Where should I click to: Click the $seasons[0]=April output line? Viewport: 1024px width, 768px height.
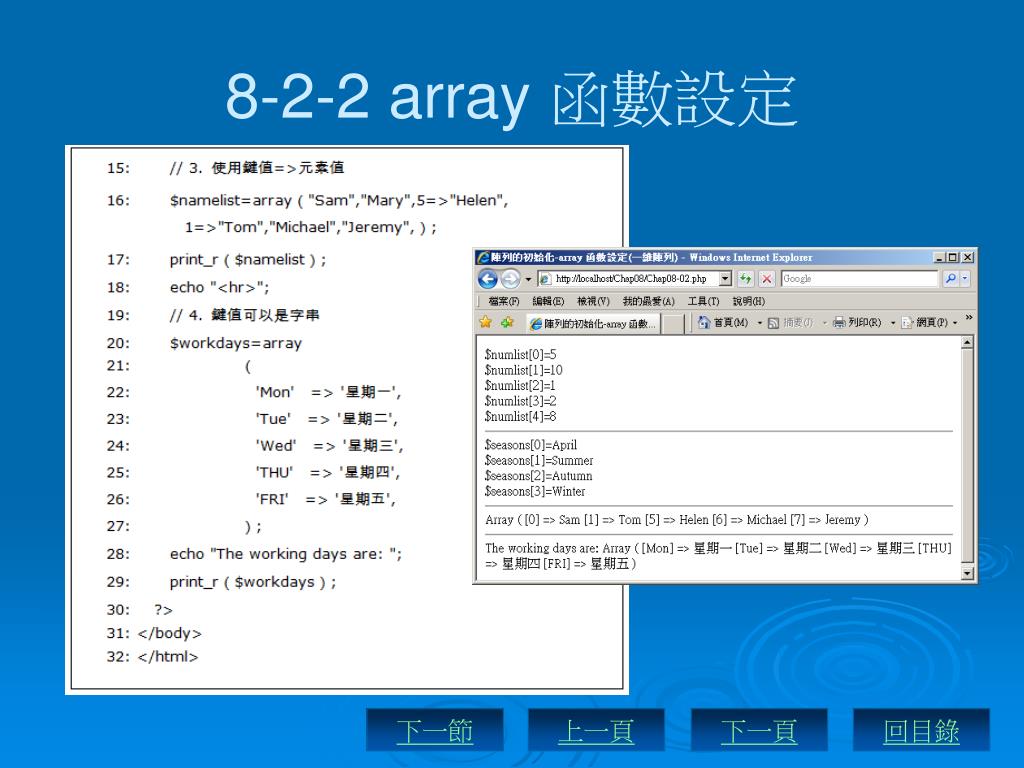[x=531, y=445]
